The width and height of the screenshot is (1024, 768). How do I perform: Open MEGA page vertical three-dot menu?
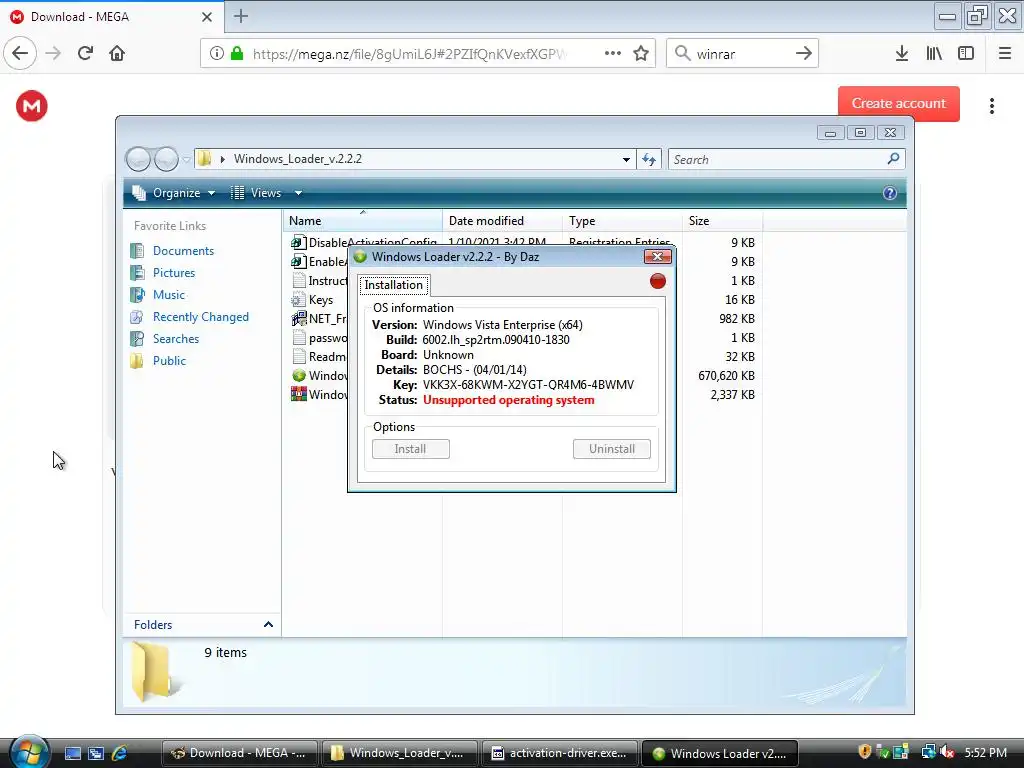991,106
